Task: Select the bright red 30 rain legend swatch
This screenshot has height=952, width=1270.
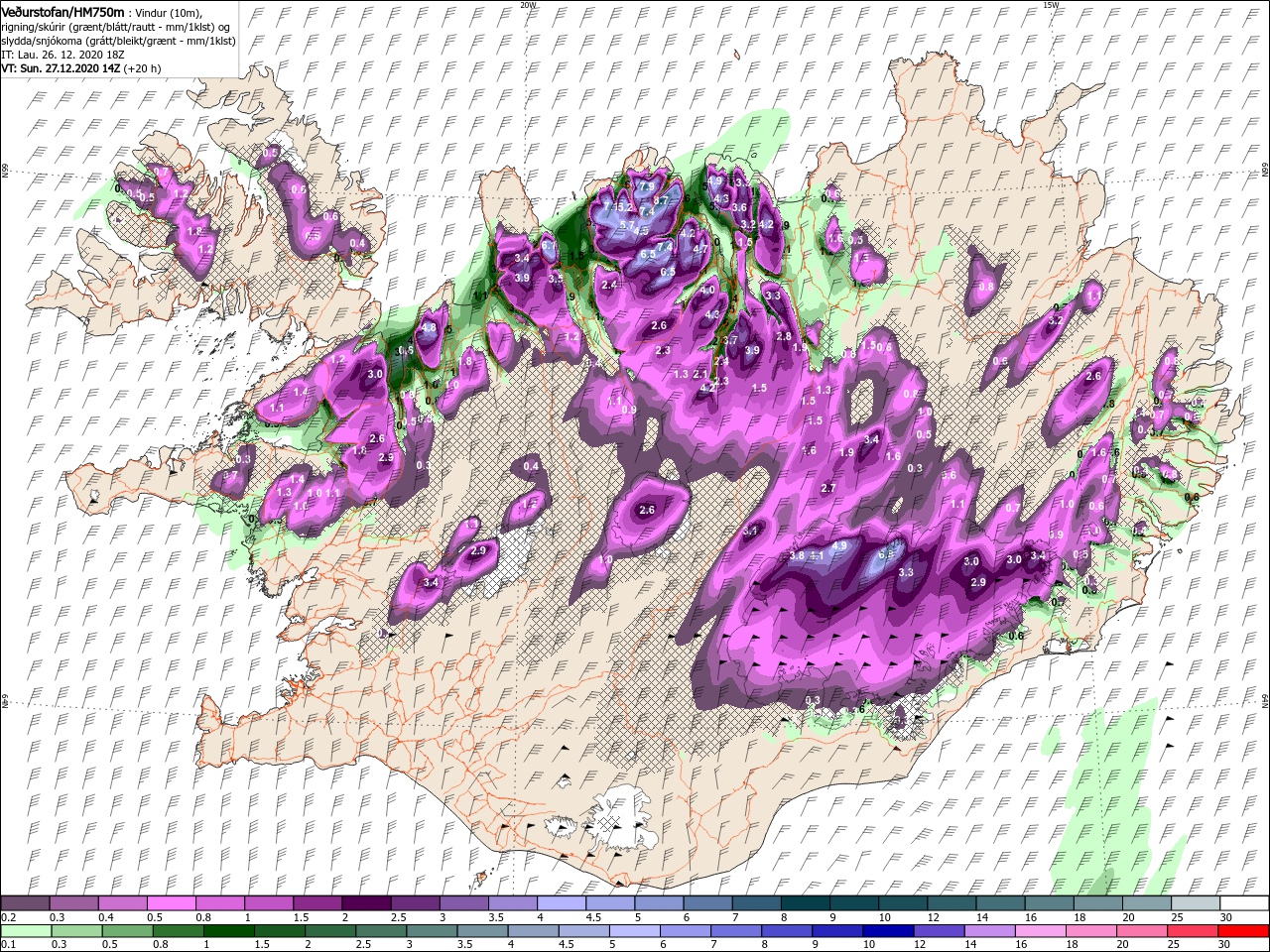Action: 1244,930
